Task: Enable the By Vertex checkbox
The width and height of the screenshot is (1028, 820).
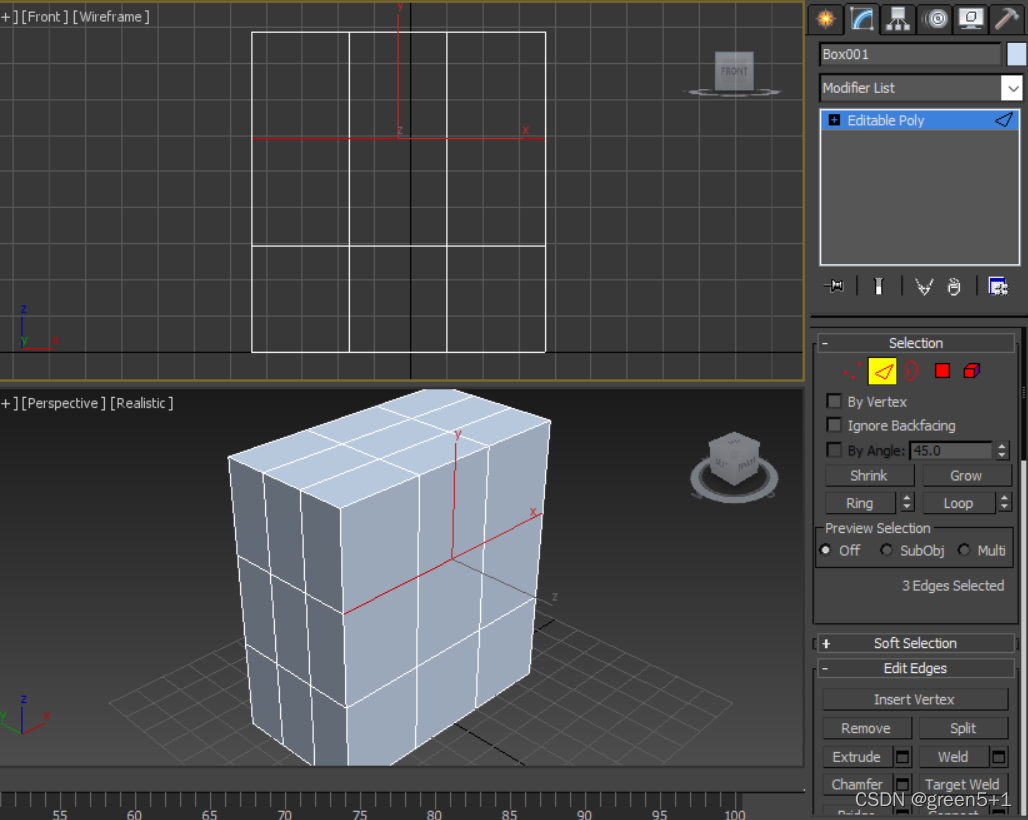Action: coord(834,401)
